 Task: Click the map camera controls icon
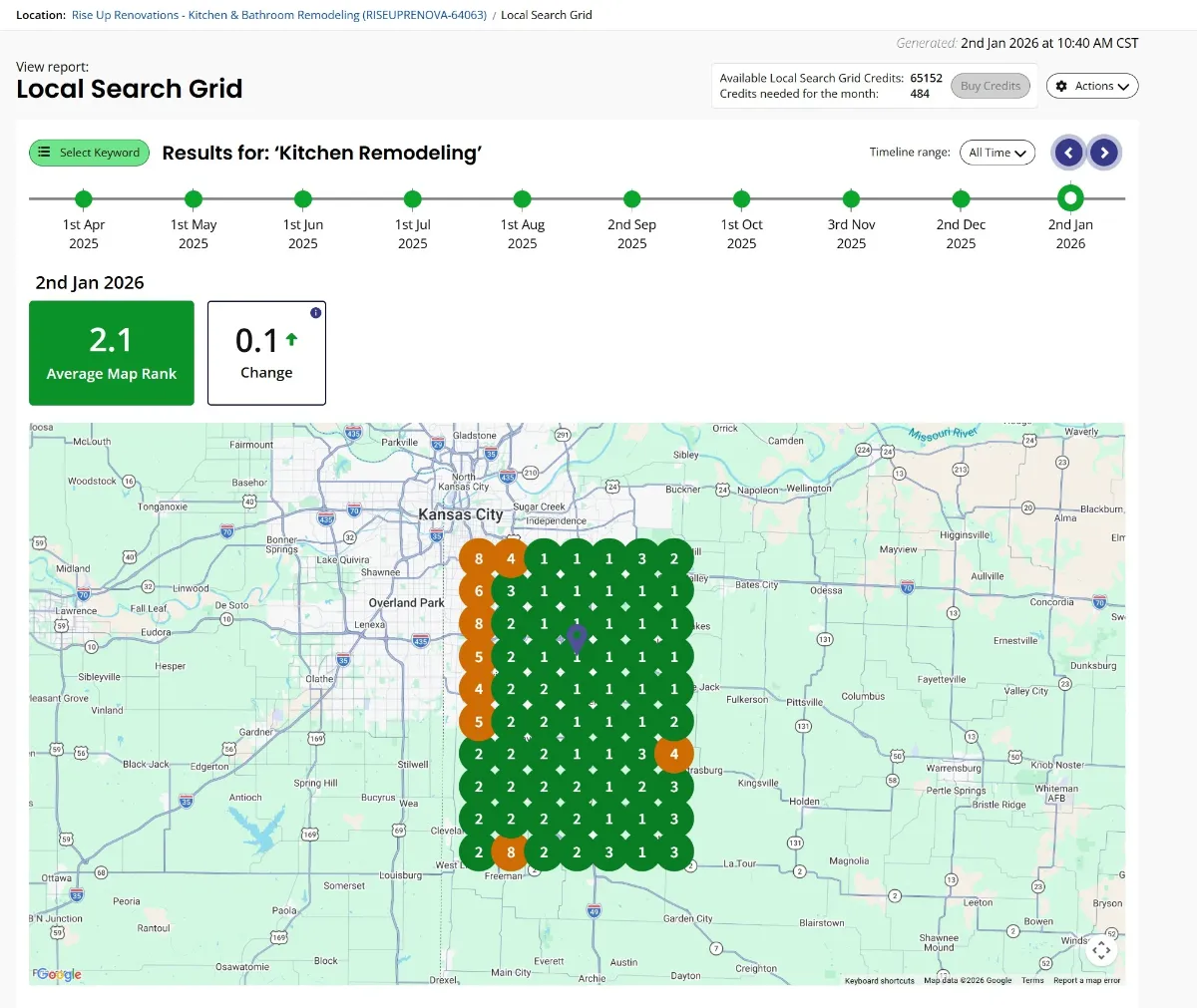pyautogui.click(x=1101, y=950)
